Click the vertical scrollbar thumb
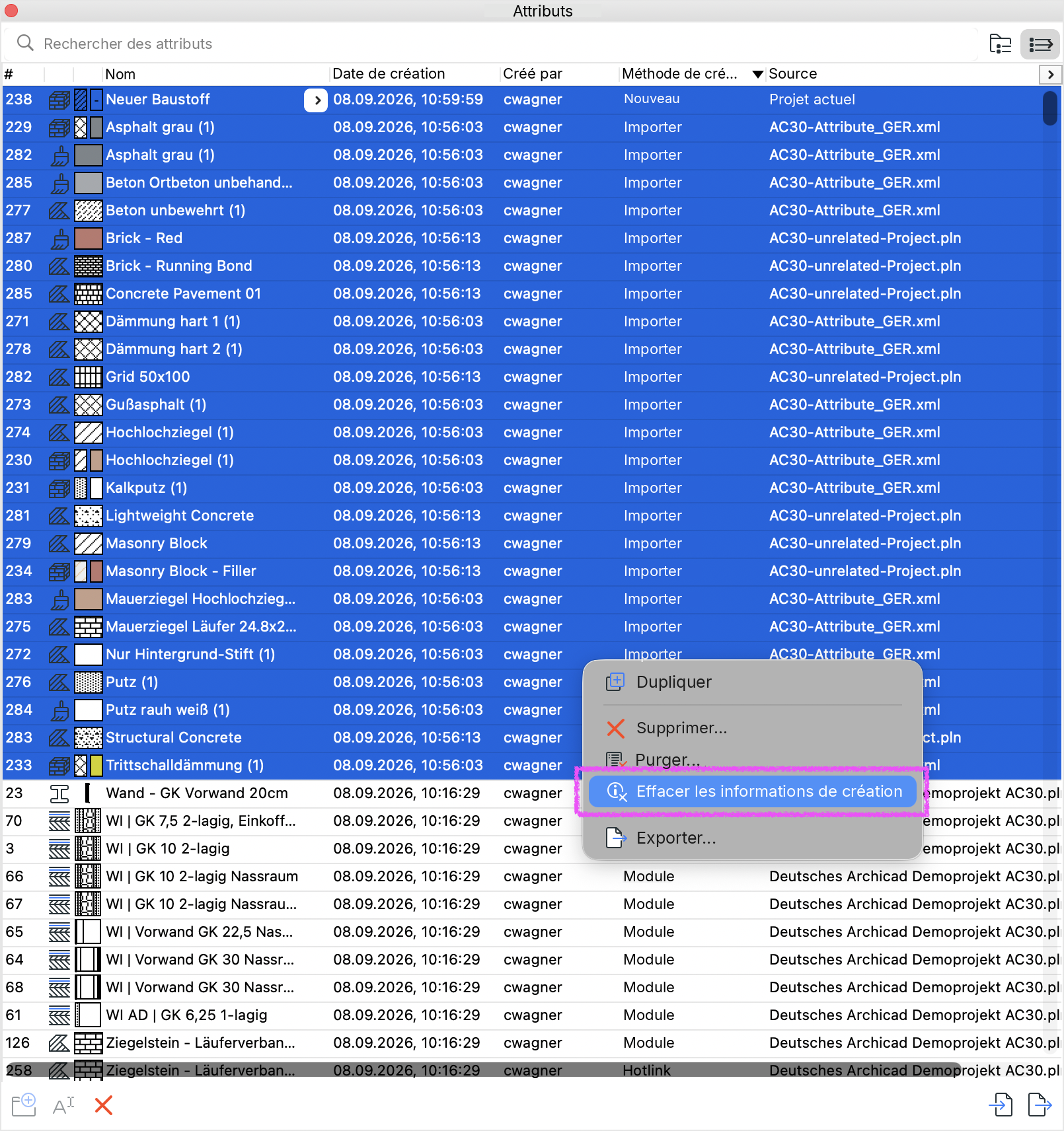 tap(1049, 109)
